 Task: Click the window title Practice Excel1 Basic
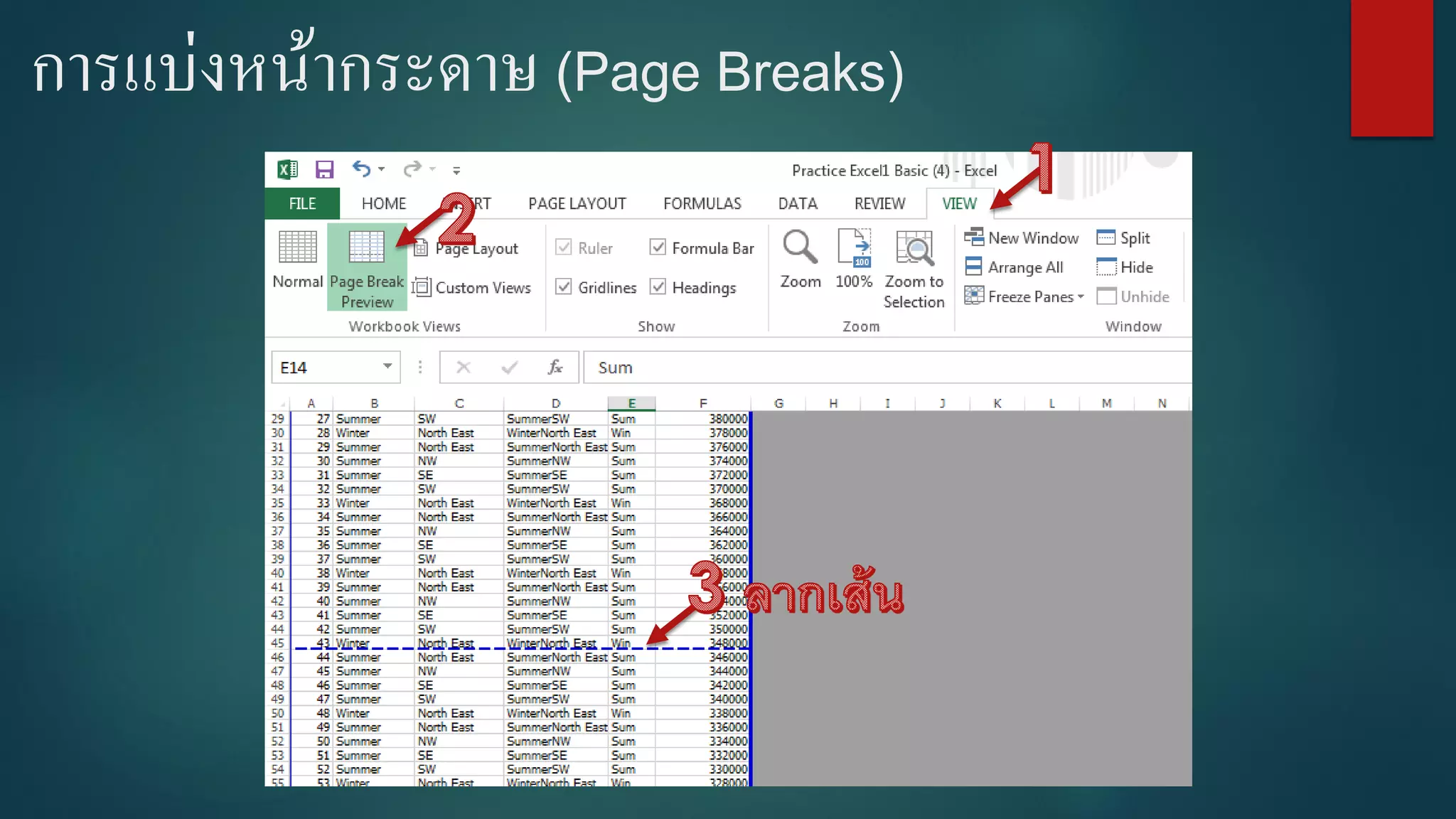point(894,171)
